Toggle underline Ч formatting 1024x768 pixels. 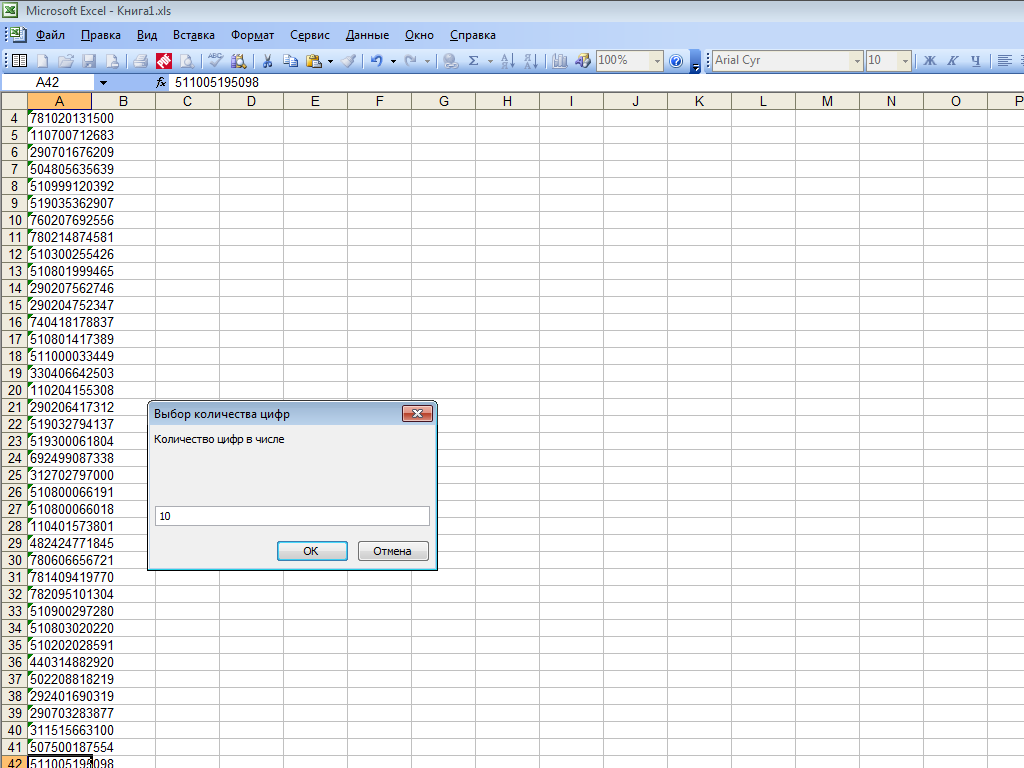(x=976, y=61)
